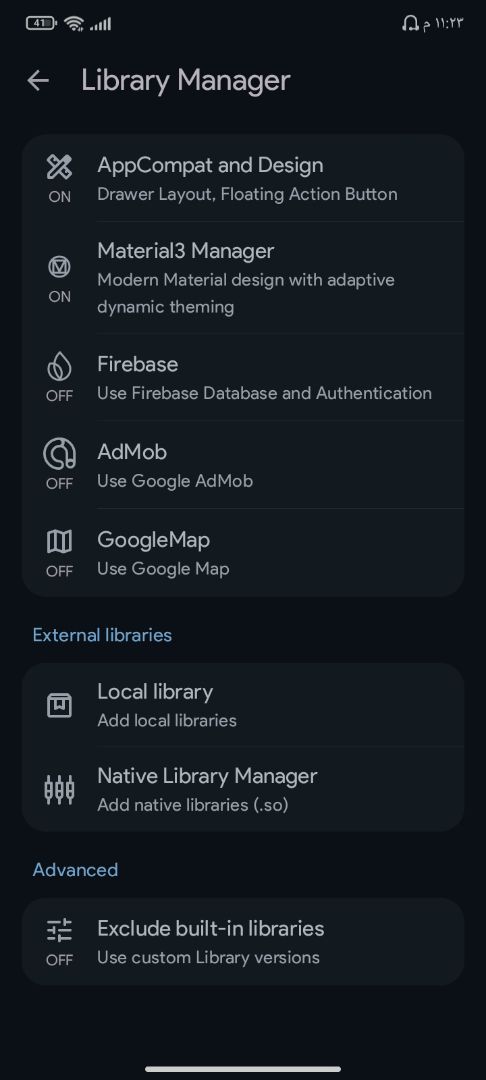Go back using the arrow icon
486x1080 pixels.
pos(38,81)
